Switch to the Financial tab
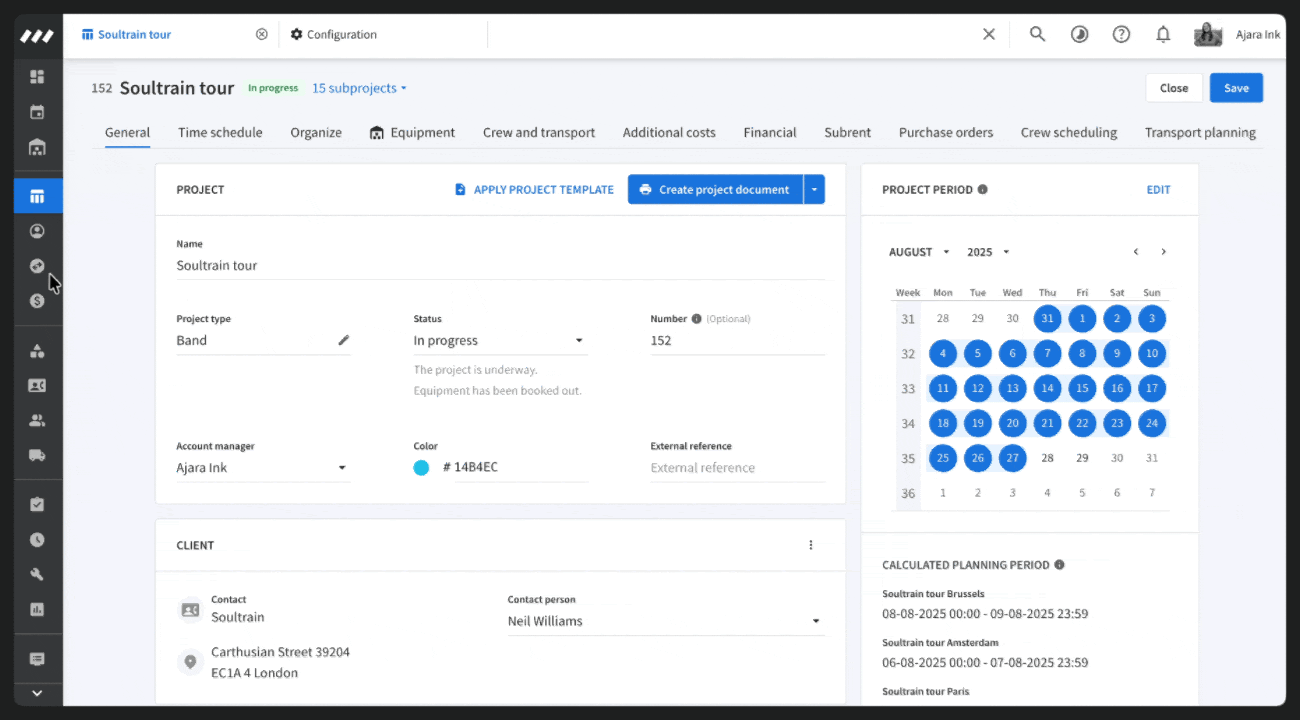 [x=770, y=132]
